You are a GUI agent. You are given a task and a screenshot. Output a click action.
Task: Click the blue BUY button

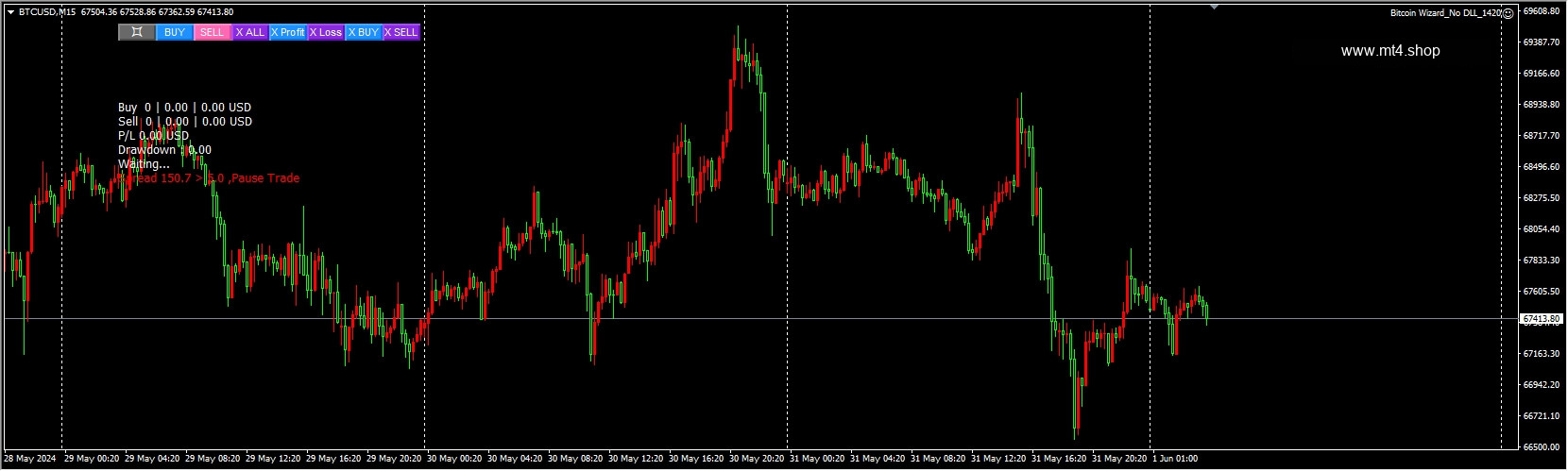click(x=175, y=32)
